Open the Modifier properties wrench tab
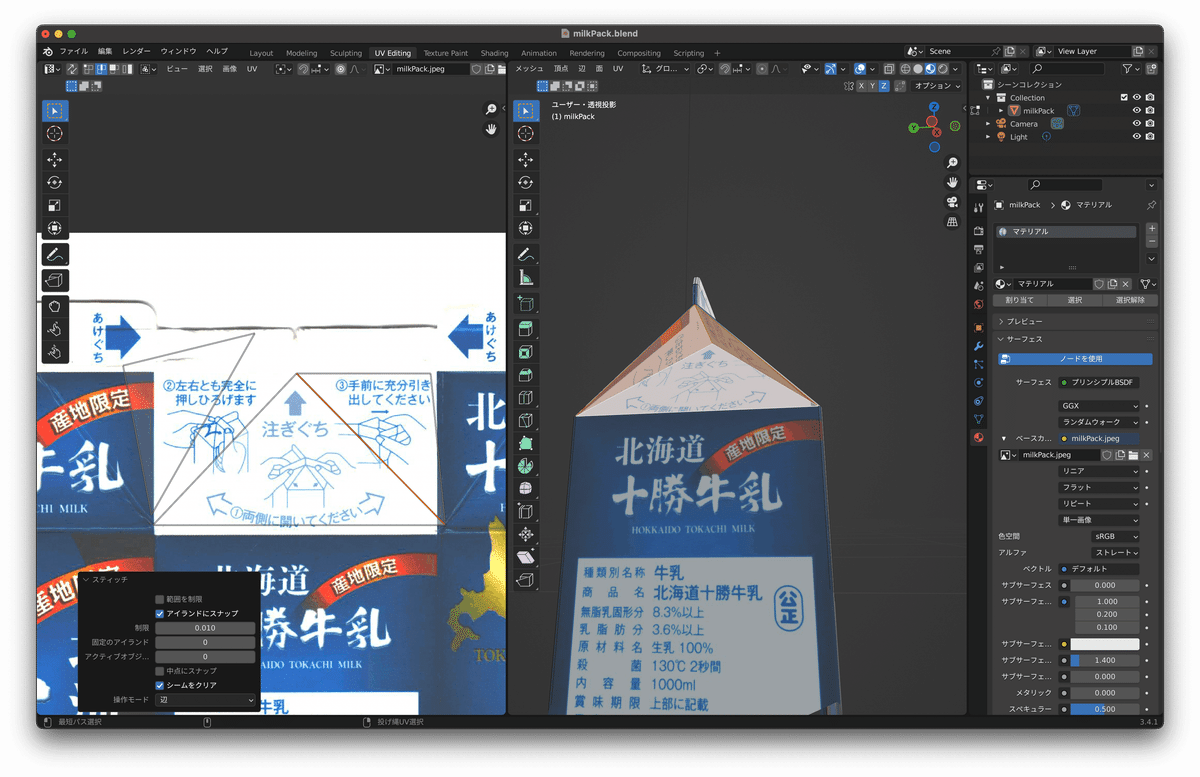The height and width of the screenshot is (777, 1200). click(978, 345)
